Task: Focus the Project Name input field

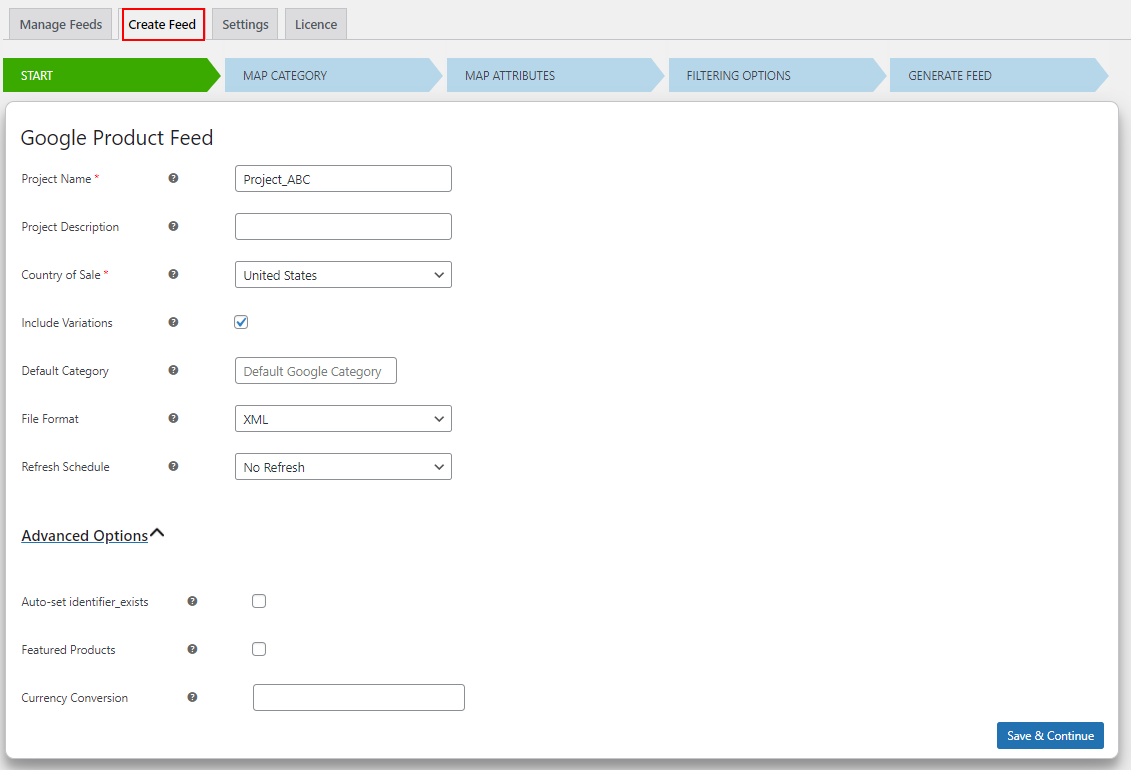Action: (x=343, y=179)
